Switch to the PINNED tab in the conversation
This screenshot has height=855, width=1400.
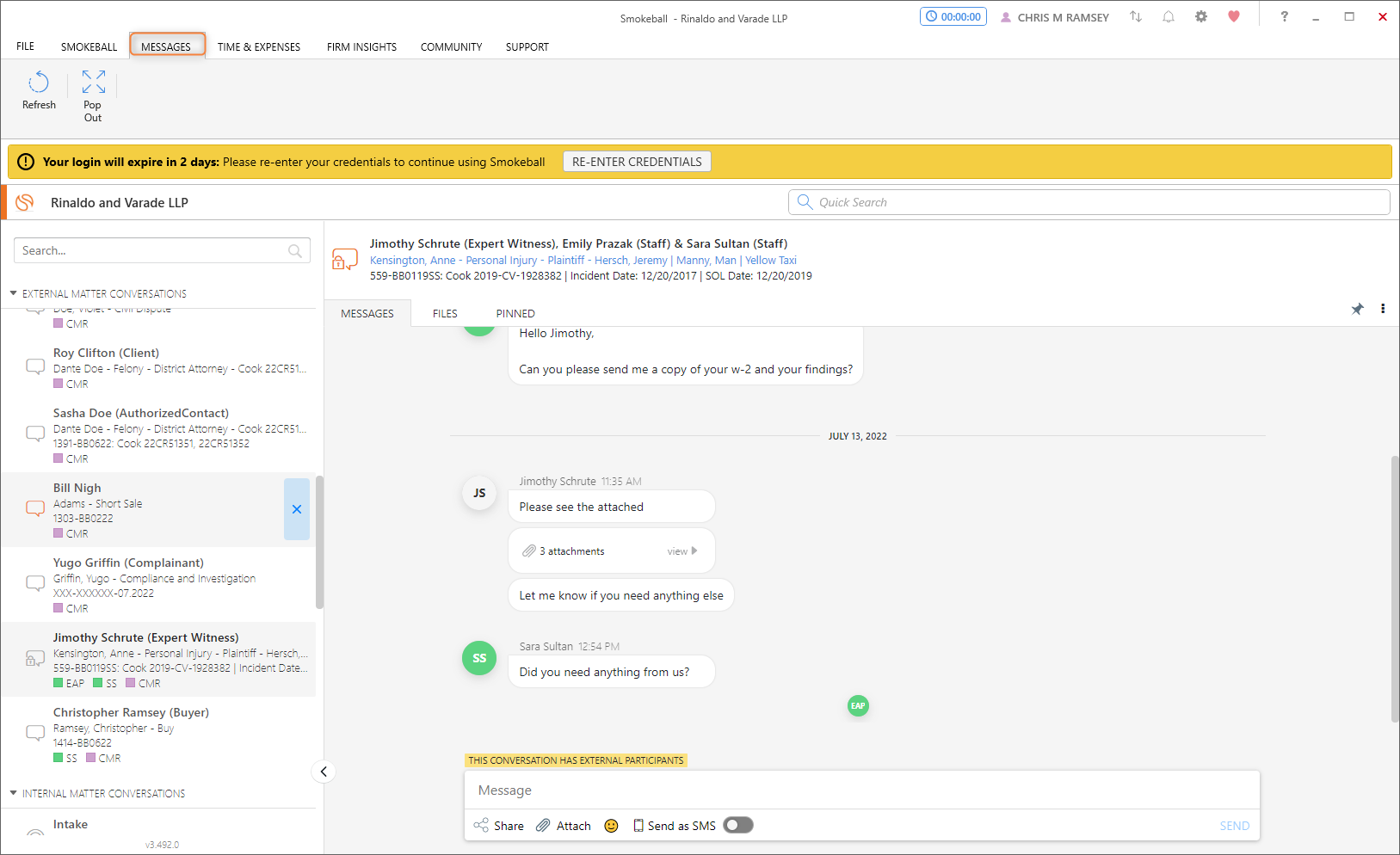coord(515,314)
